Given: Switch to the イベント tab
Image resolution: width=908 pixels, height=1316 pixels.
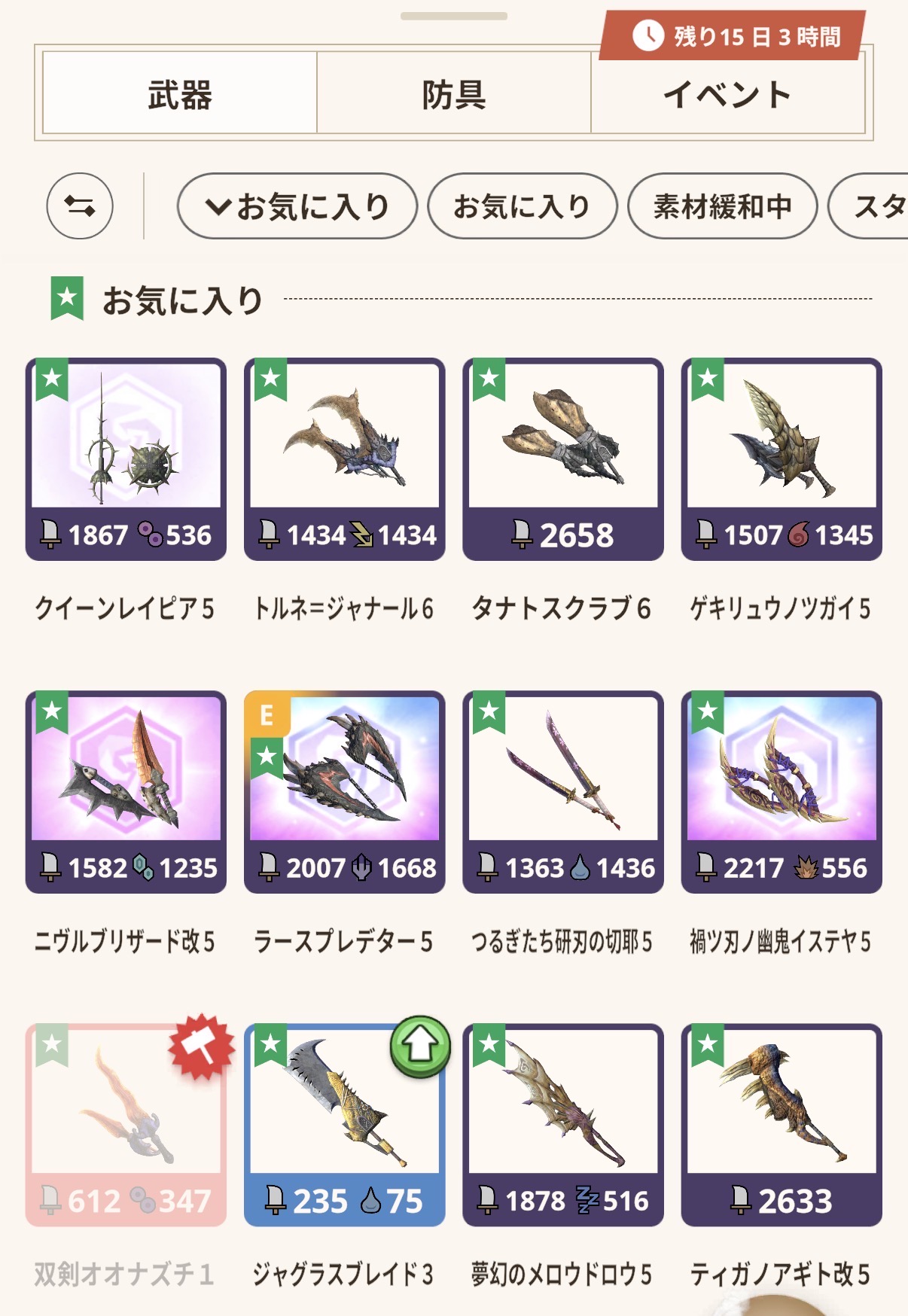Looking at the screenshot, I should (x=727, y=93).
